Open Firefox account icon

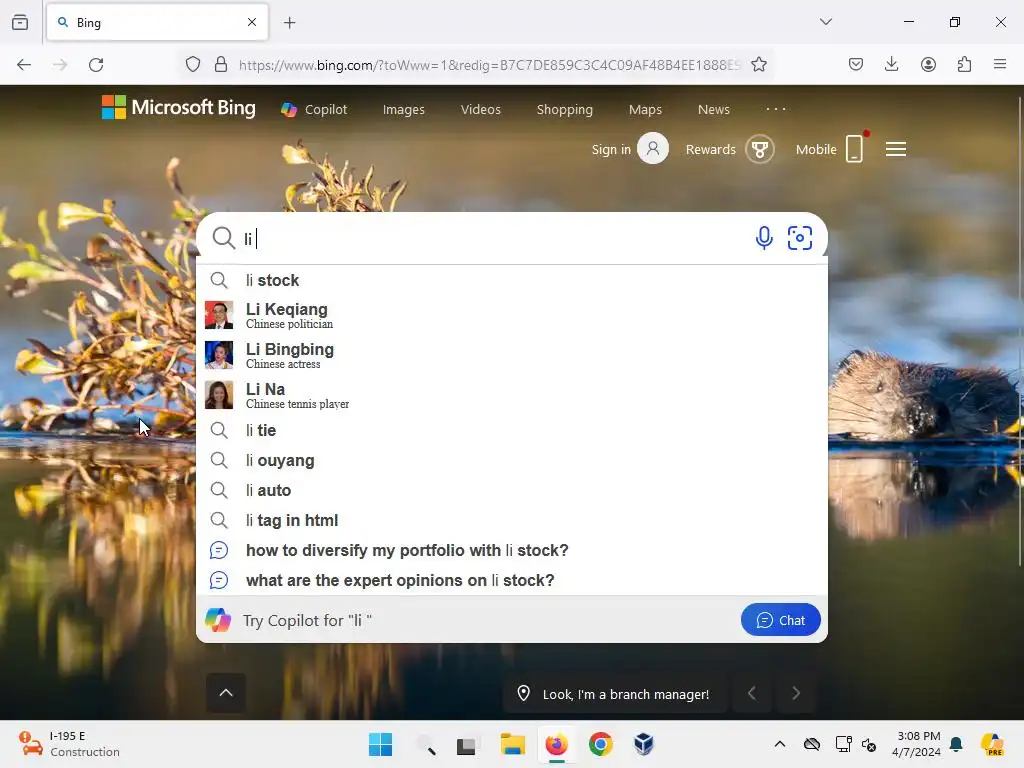[928, 65]
